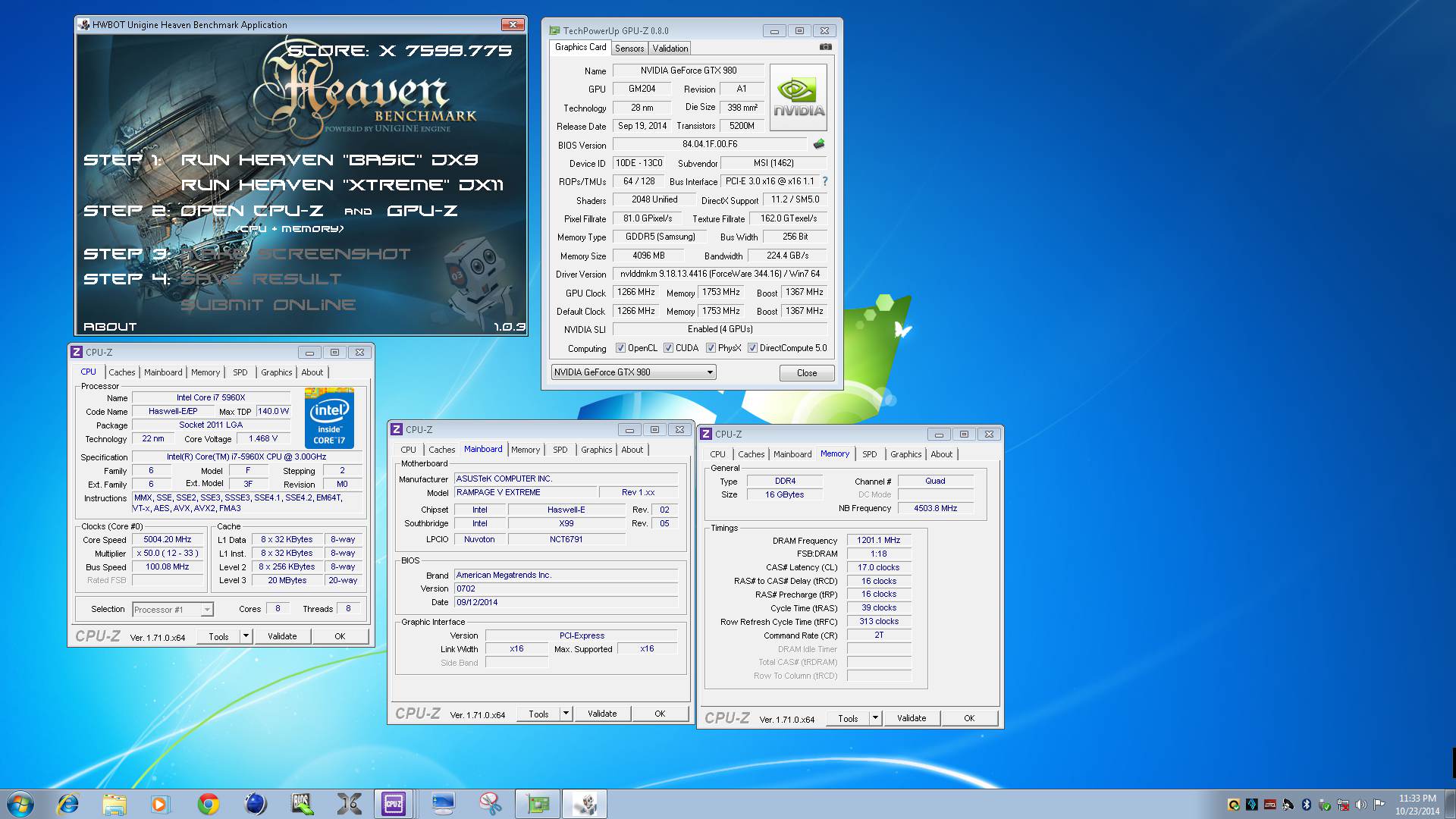Viewport: 1456px width, 819px height.
Task: Click the blue globe taskbar icon
Action: click(x=256, y=804)
